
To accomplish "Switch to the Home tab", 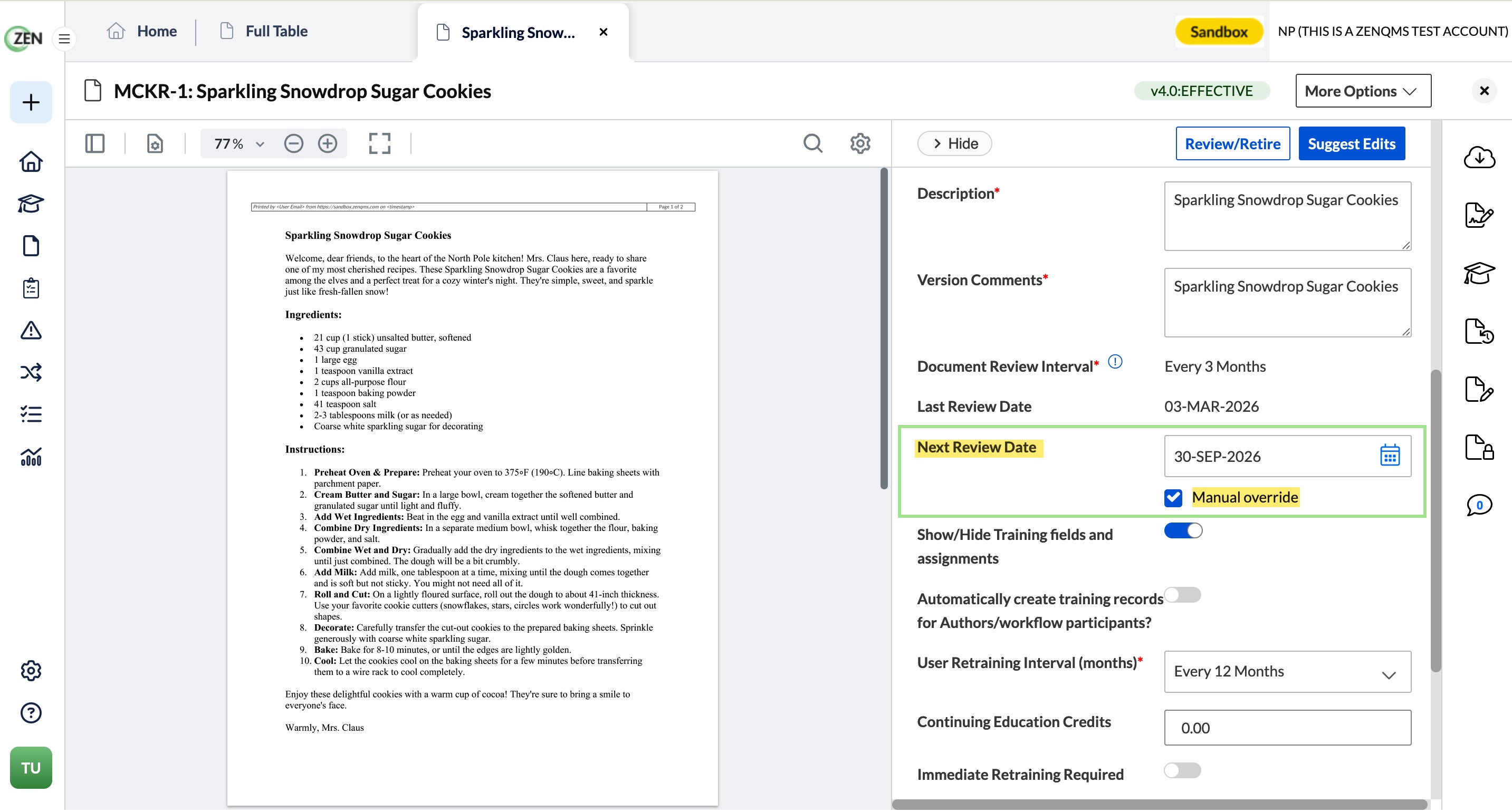I will point(141,31).
